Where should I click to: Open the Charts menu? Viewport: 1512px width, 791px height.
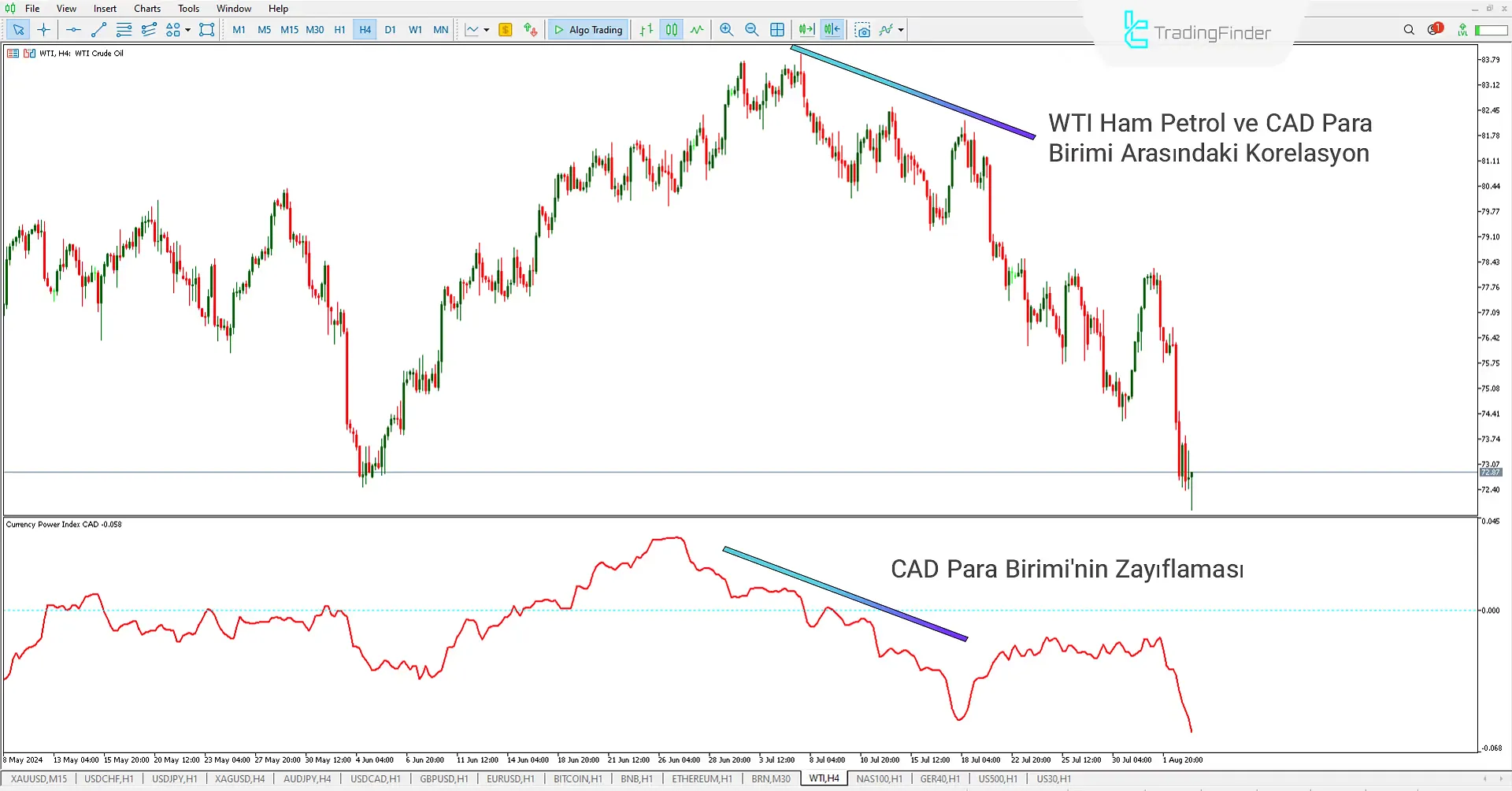pos(147,9)
